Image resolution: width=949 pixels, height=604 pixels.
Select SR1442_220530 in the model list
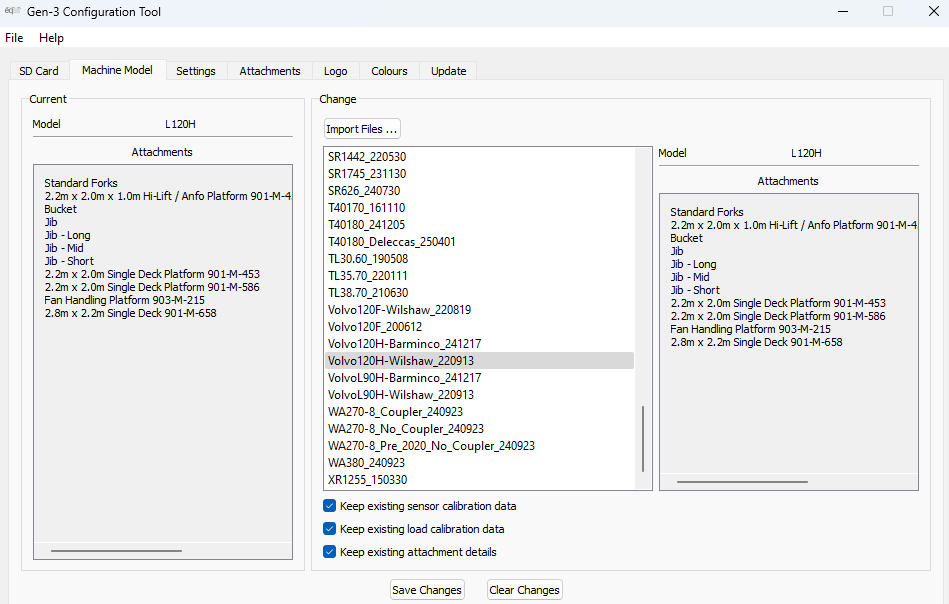click(479, 157)
